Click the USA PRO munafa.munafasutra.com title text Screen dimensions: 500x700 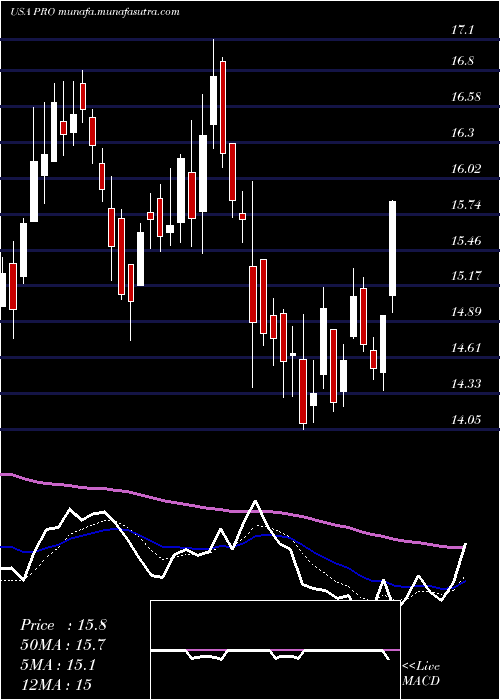(x=95, y=12)
